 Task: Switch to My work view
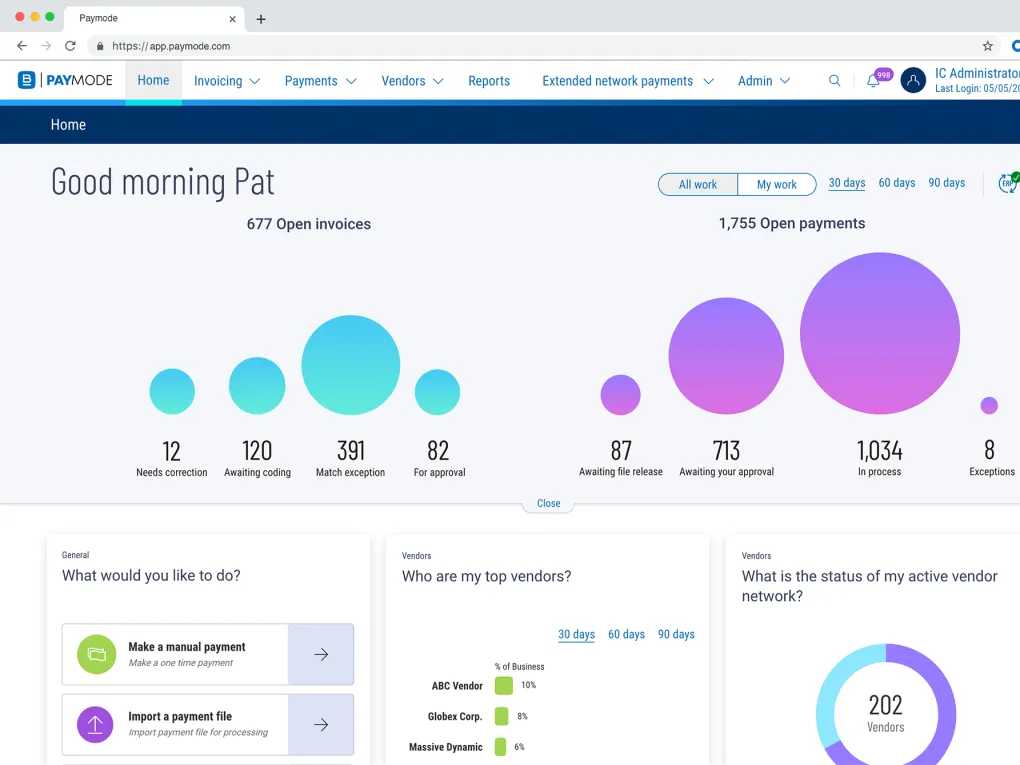[x=776, y=184]
